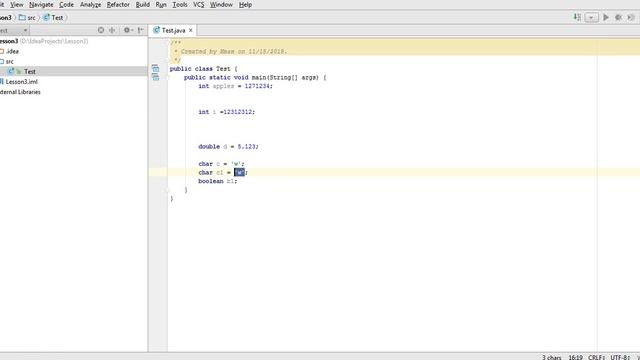Click the gutter run icon beside class Test

(156, 69)
